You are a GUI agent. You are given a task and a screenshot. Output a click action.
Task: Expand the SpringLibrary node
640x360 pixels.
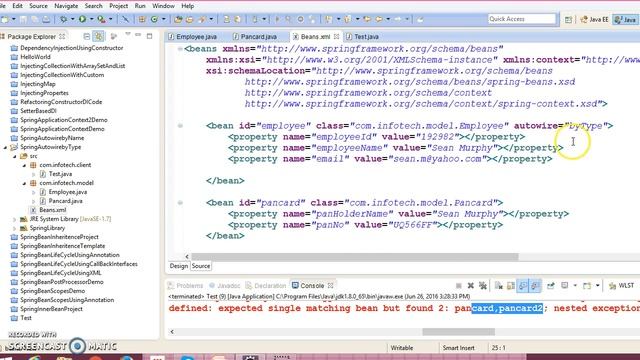point(15,228)
